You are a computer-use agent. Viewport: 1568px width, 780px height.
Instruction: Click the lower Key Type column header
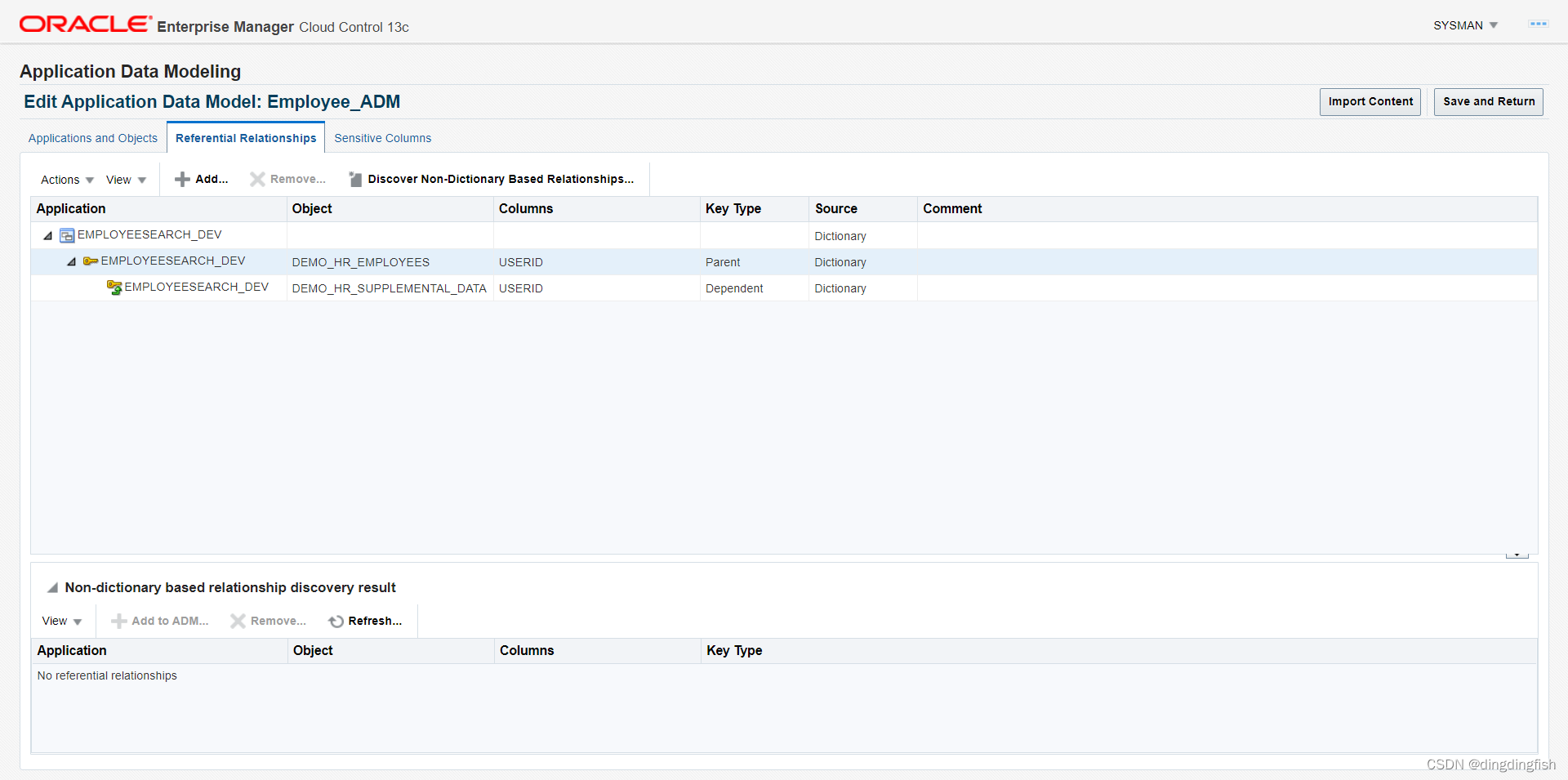(1119, 651)
